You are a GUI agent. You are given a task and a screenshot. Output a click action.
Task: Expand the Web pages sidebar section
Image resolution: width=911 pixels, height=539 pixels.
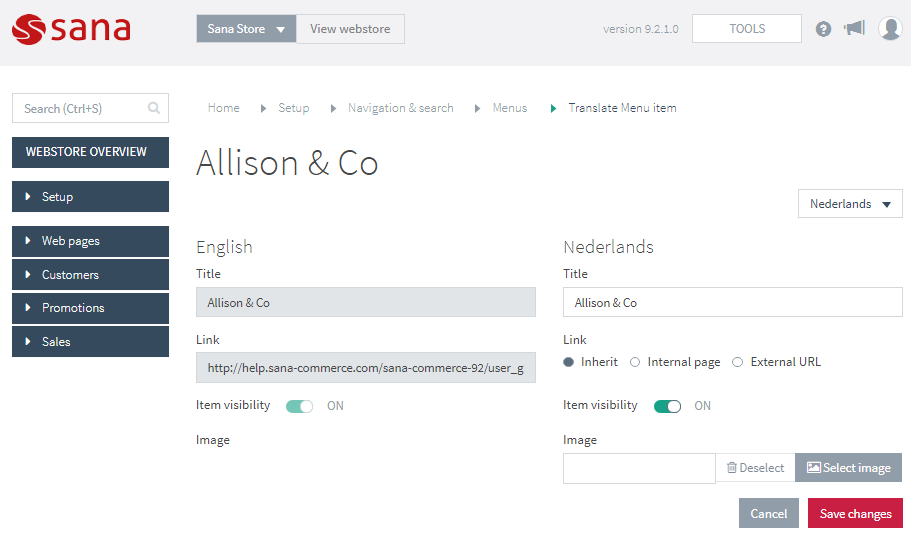click(x=90, y=241)
